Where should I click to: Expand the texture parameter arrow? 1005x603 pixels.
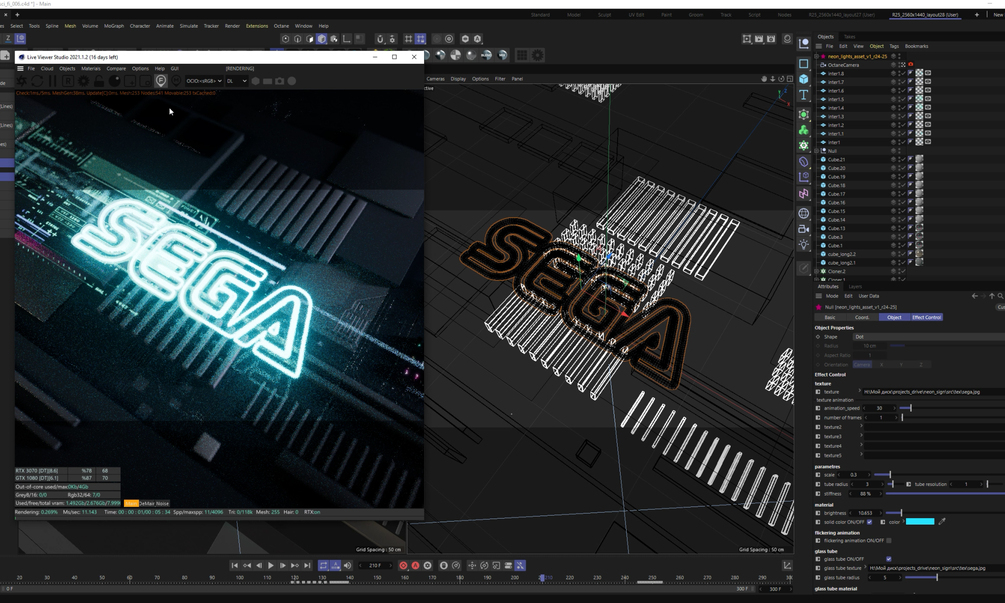pyautogui.click(x=860, y=391)
